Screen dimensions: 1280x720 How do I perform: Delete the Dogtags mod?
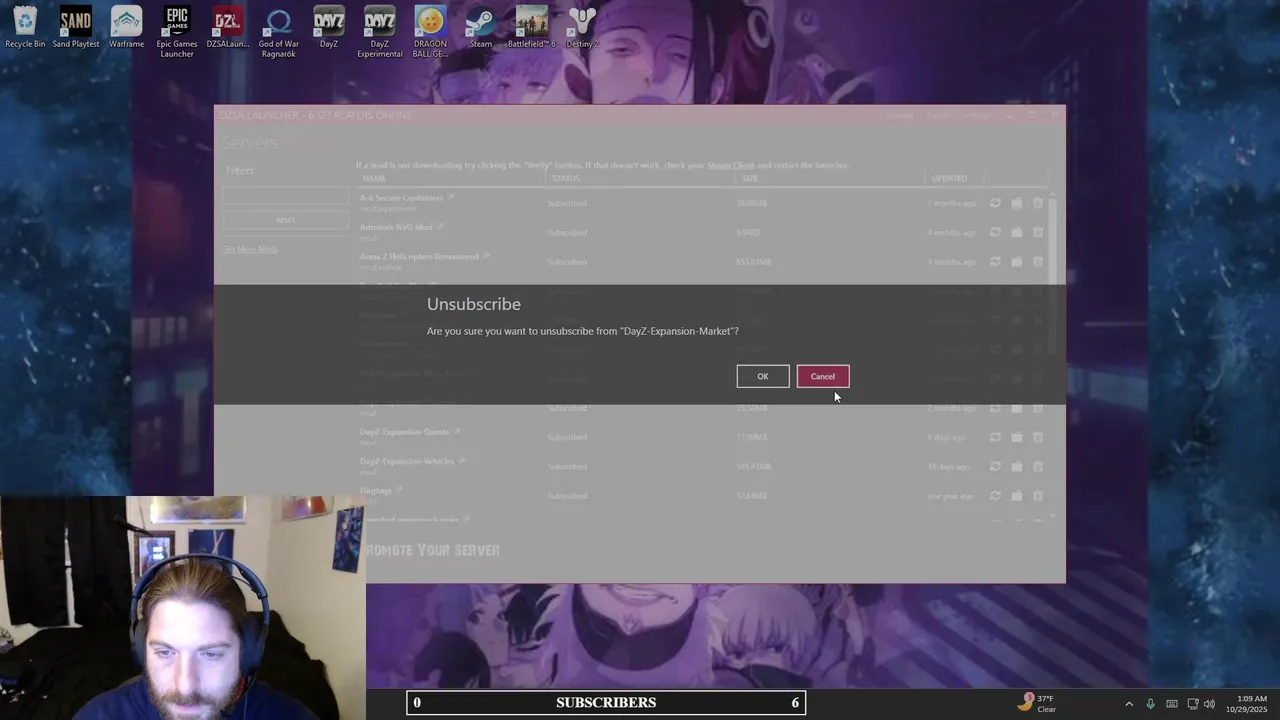pyautogui.click(x=1038, y=495)
